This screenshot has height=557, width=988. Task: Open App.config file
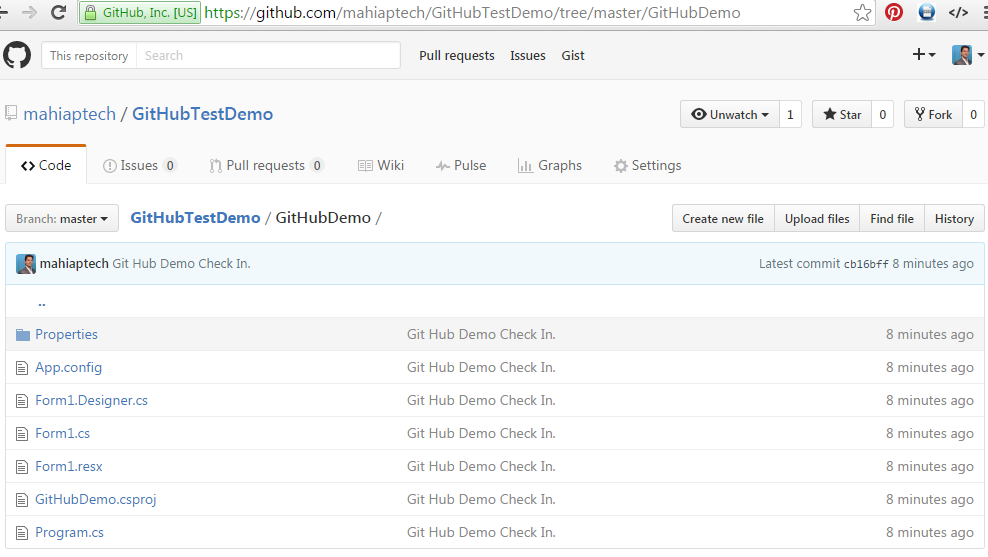pyautogui.click(x=68, y=367)
